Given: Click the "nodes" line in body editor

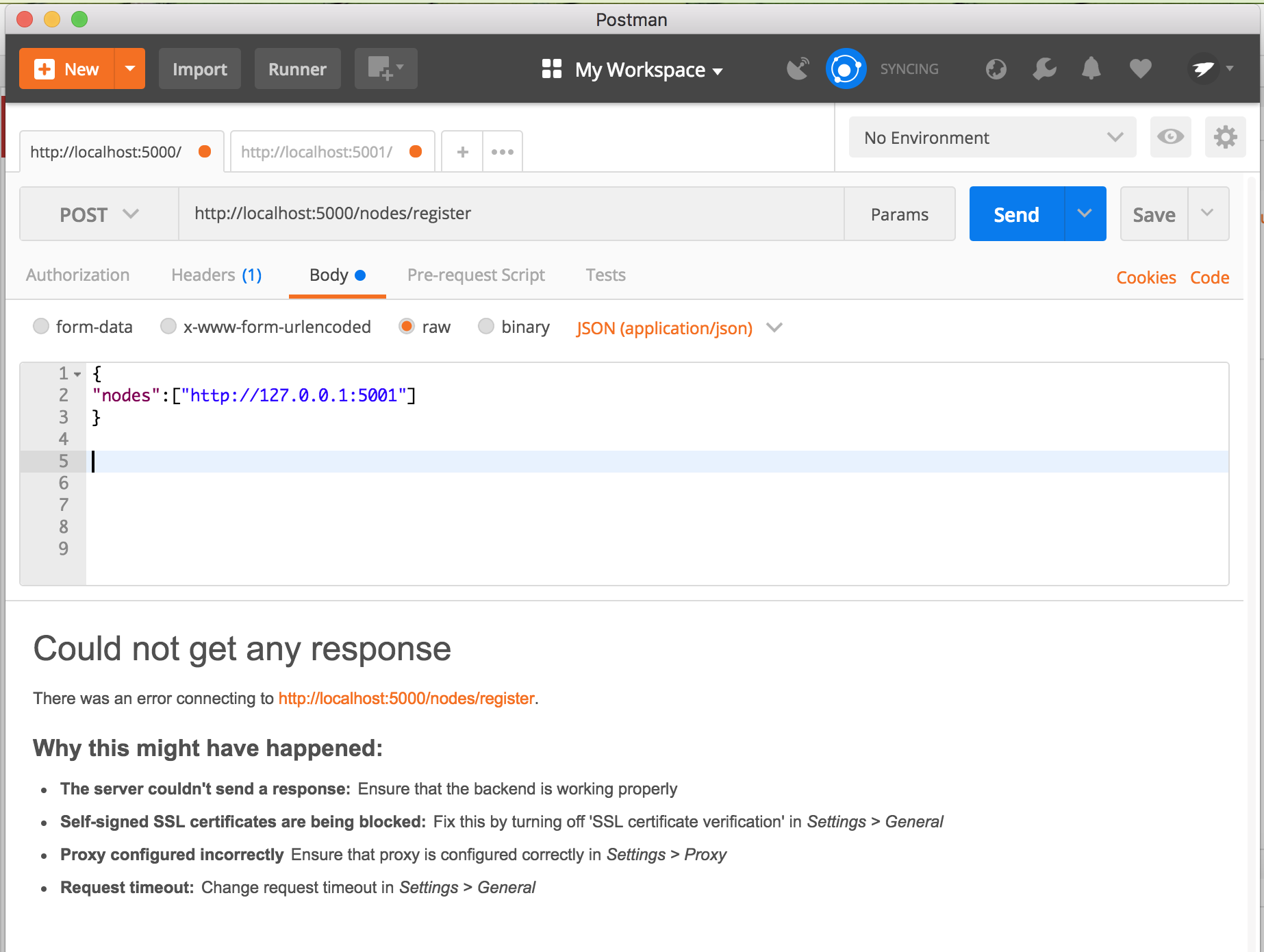Looking at the screenshot, I should point(254,395).
